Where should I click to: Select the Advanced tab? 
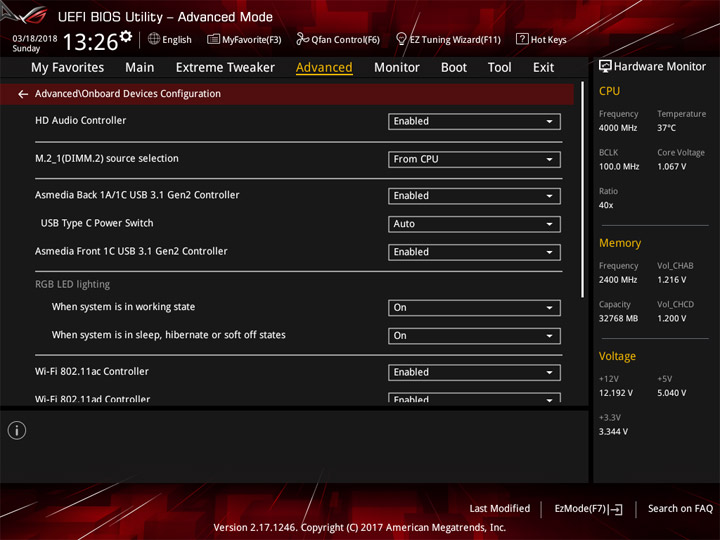coord(324,68)
